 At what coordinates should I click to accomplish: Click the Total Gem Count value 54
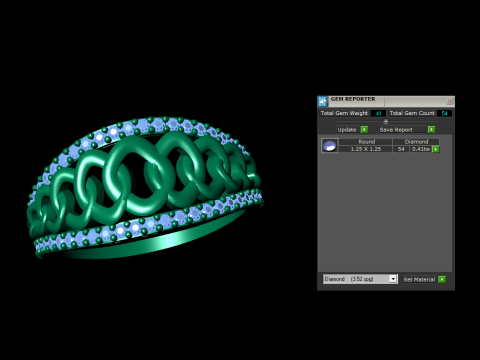click(444, 113)
